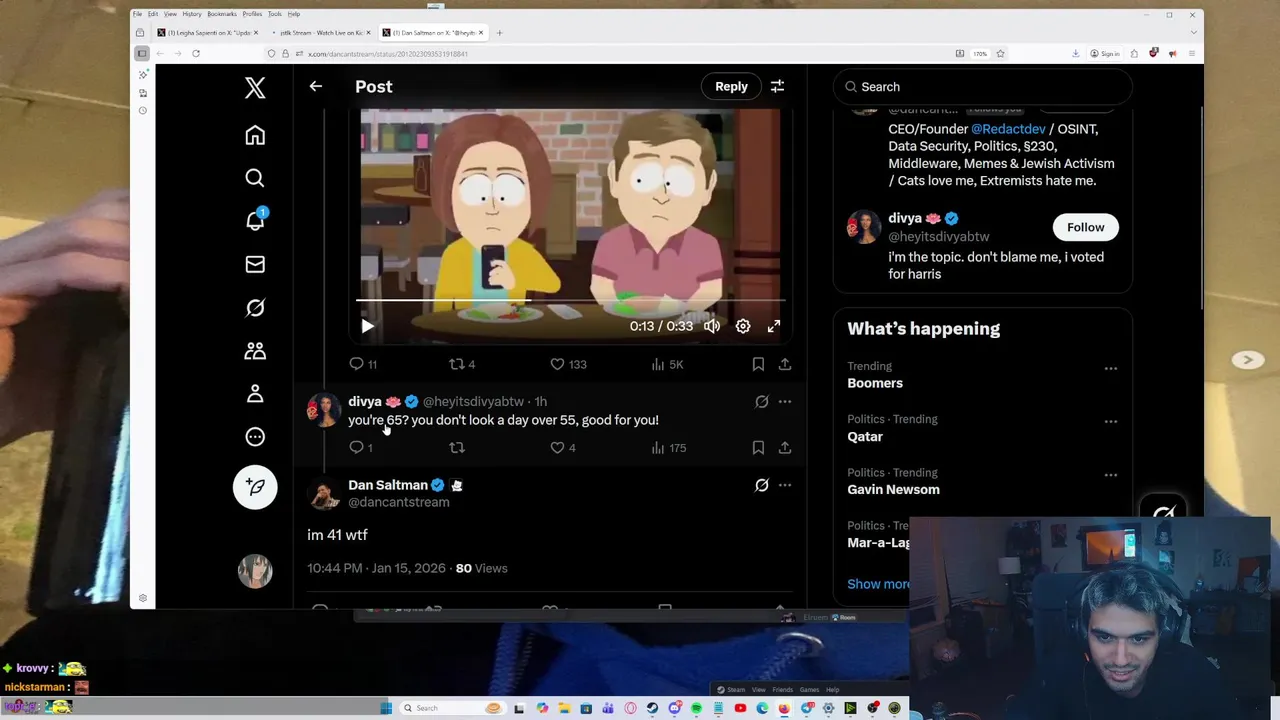Open Profile person icon in sidebar

click(x=255, y=394)
